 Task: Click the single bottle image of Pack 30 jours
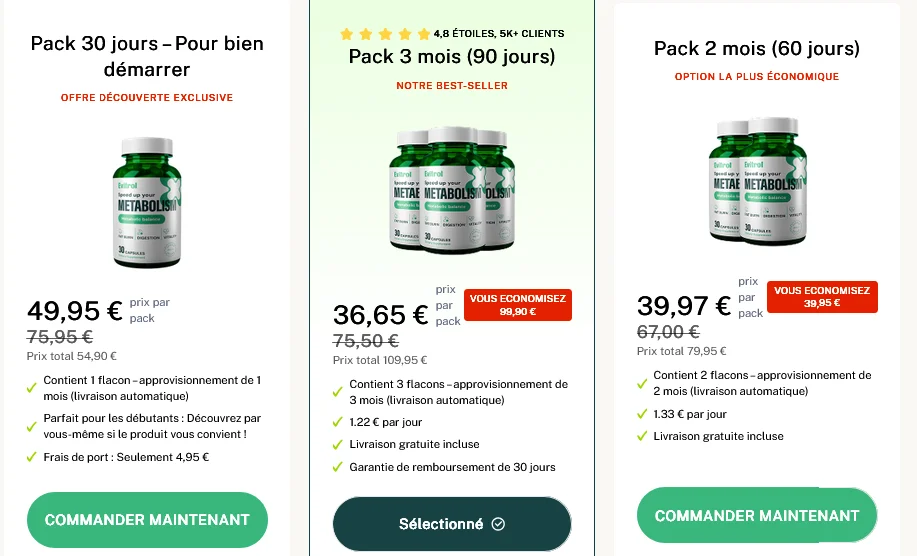(x=147, y=203)
